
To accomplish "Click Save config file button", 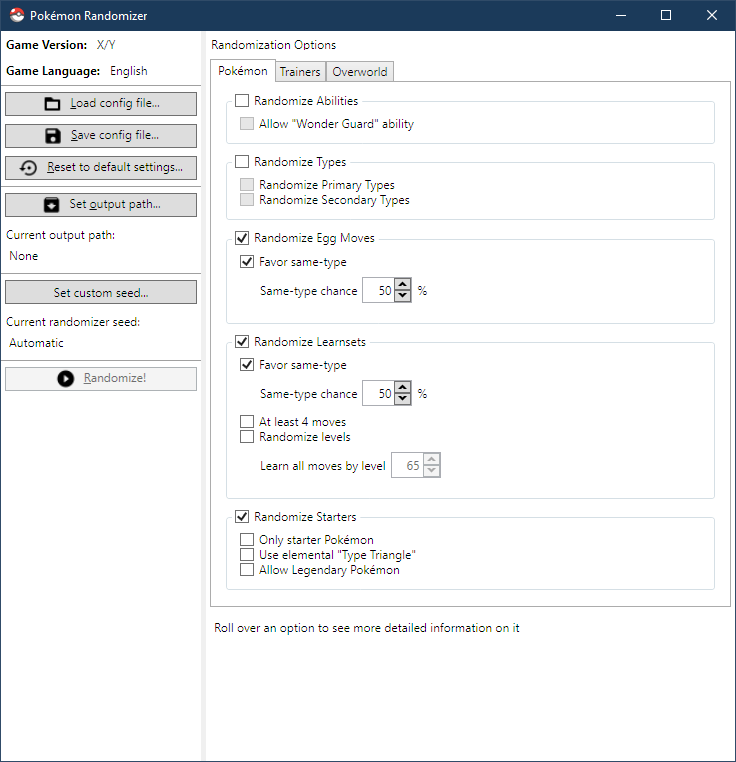I will (101, 136).
